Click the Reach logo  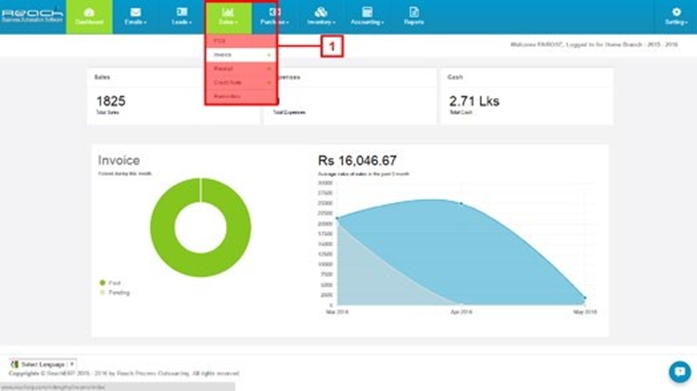[x=32, y=16]
